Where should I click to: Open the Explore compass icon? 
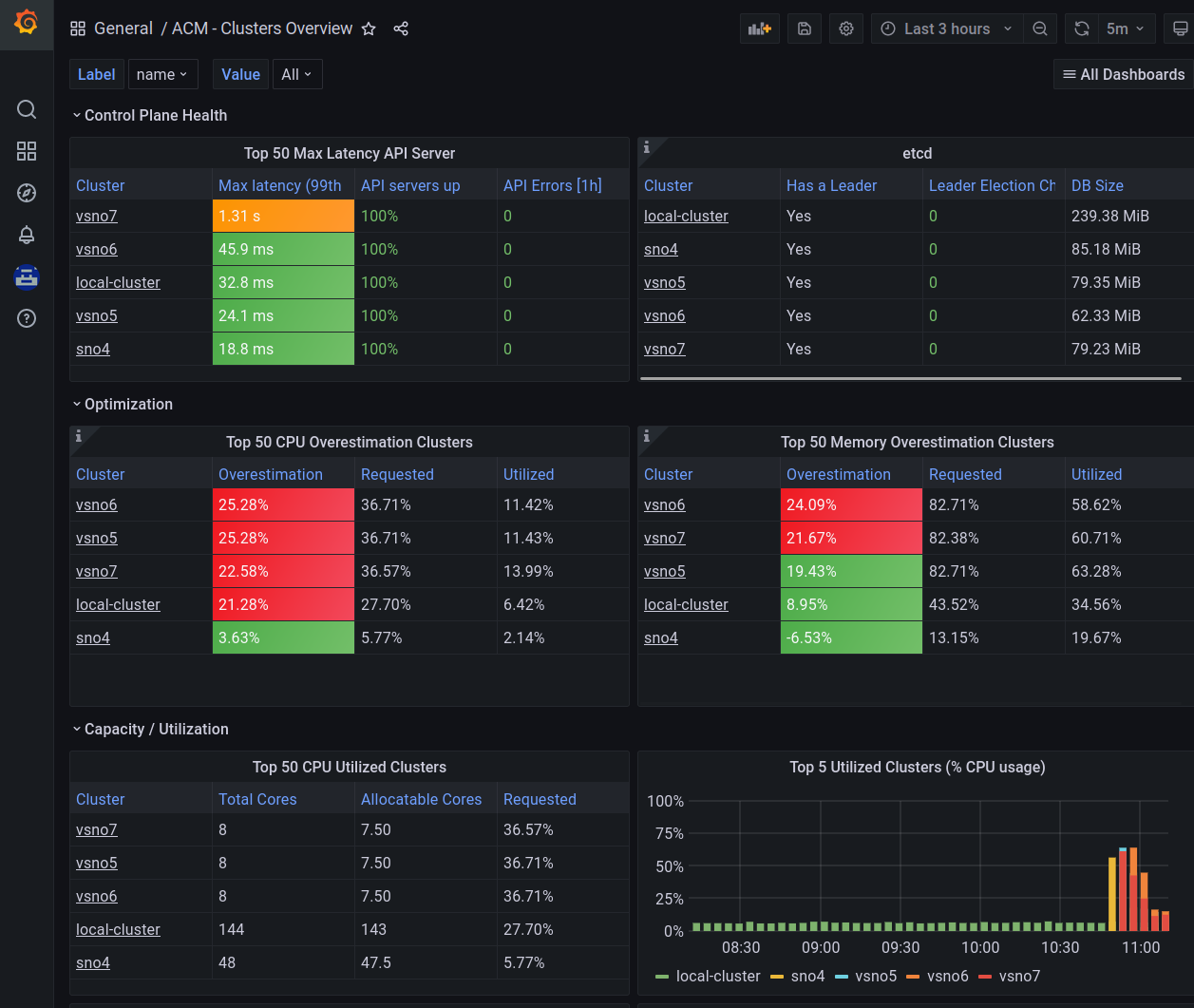27,193
